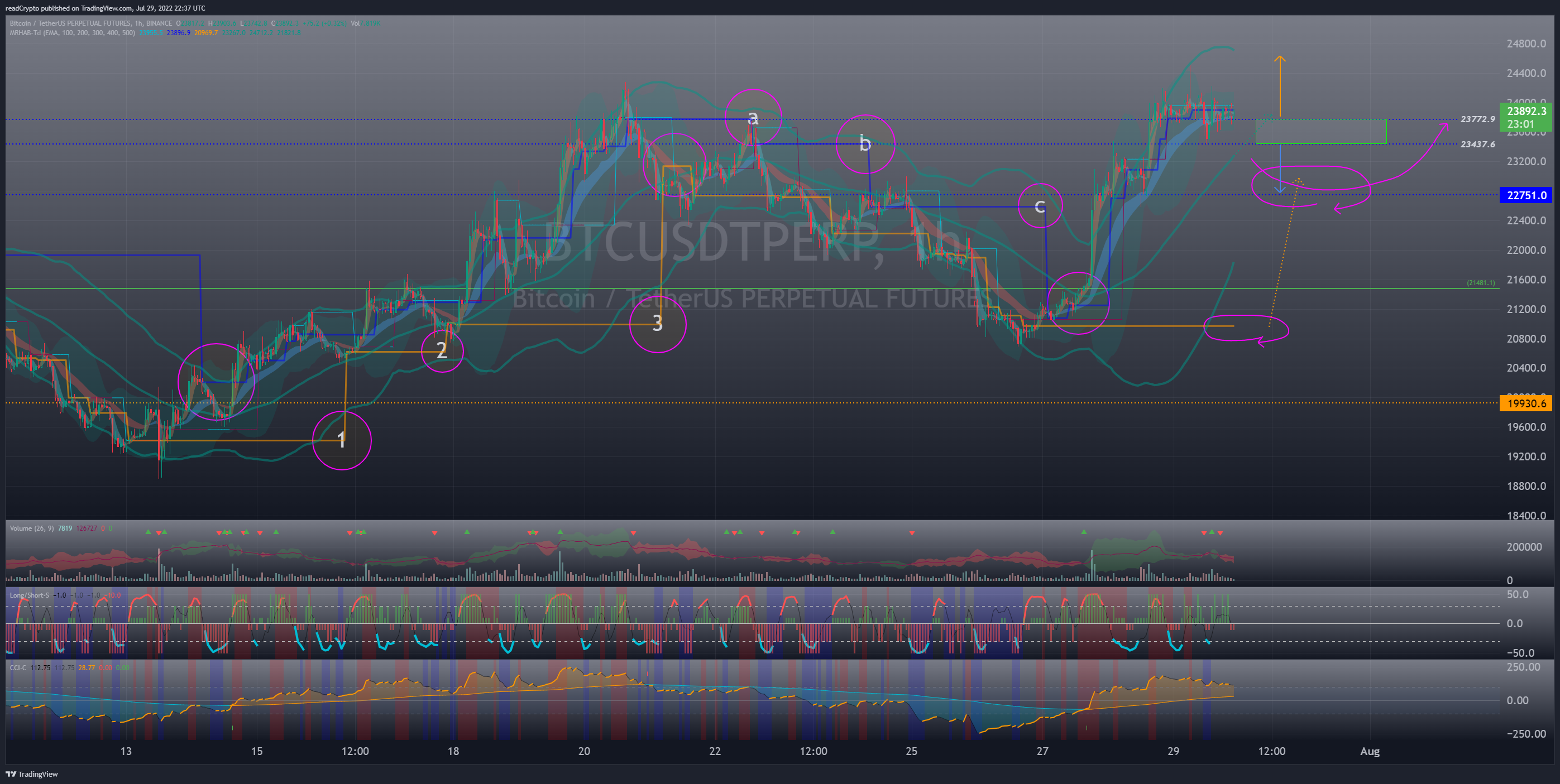Screen dimensions: 1560x784
Task: Open the TradingView.com link in header text
Action: [107, 8]
